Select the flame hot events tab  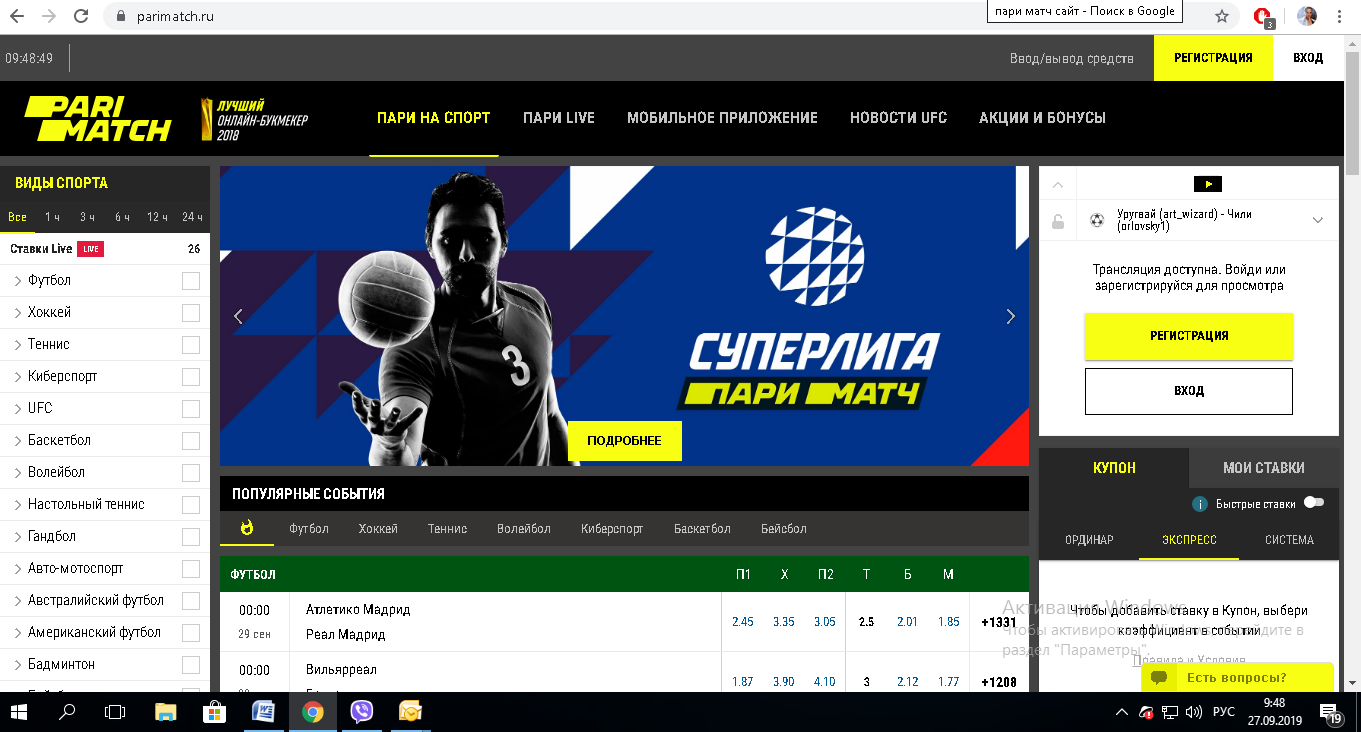point(247,528)
